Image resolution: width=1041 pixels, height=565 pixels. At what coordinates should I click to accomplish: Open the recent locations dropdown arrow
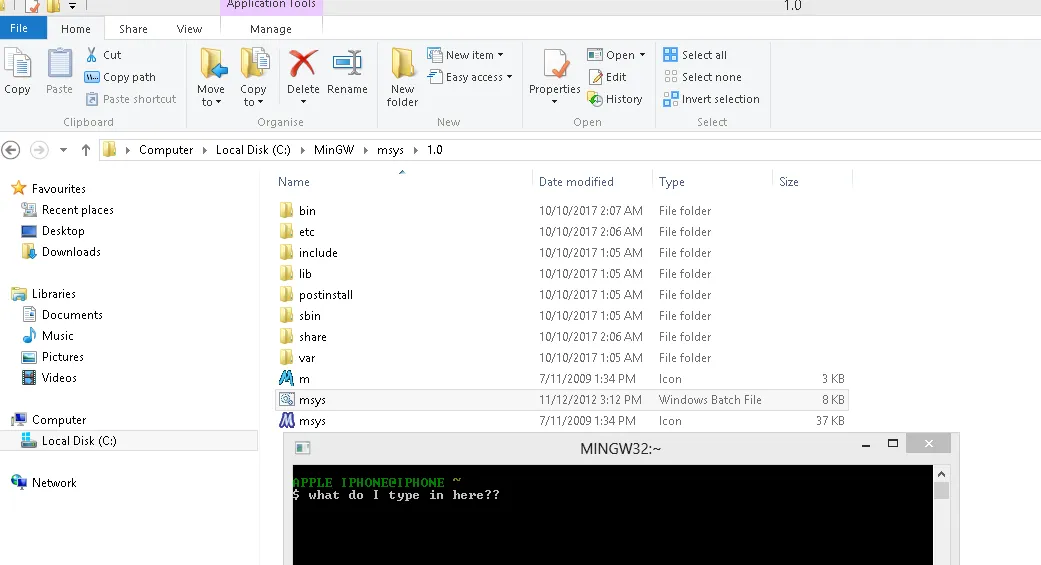point(63,150)
